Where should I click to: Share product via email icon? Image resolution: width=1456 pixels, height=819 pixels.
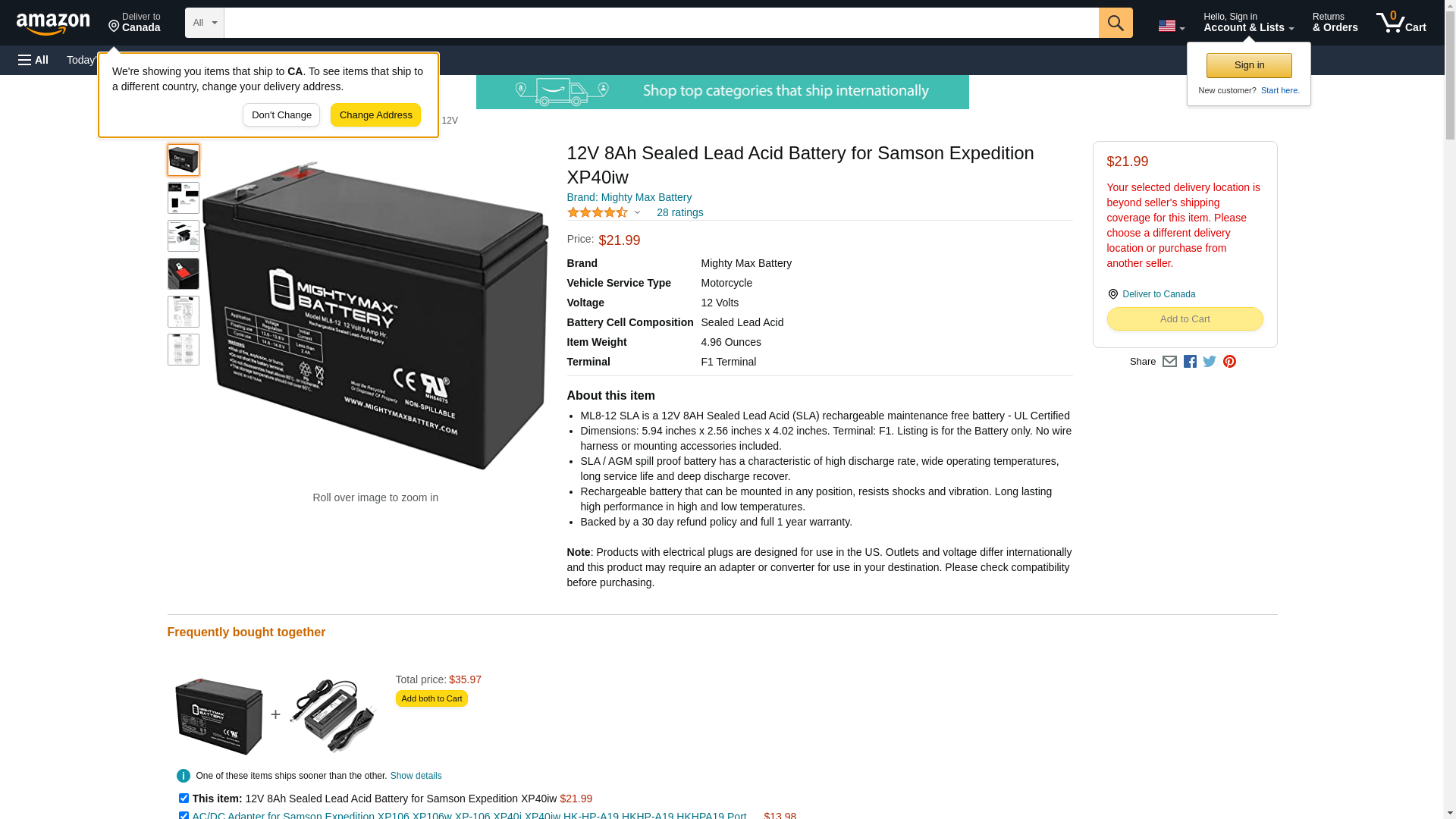click(x=1169, y=362)
